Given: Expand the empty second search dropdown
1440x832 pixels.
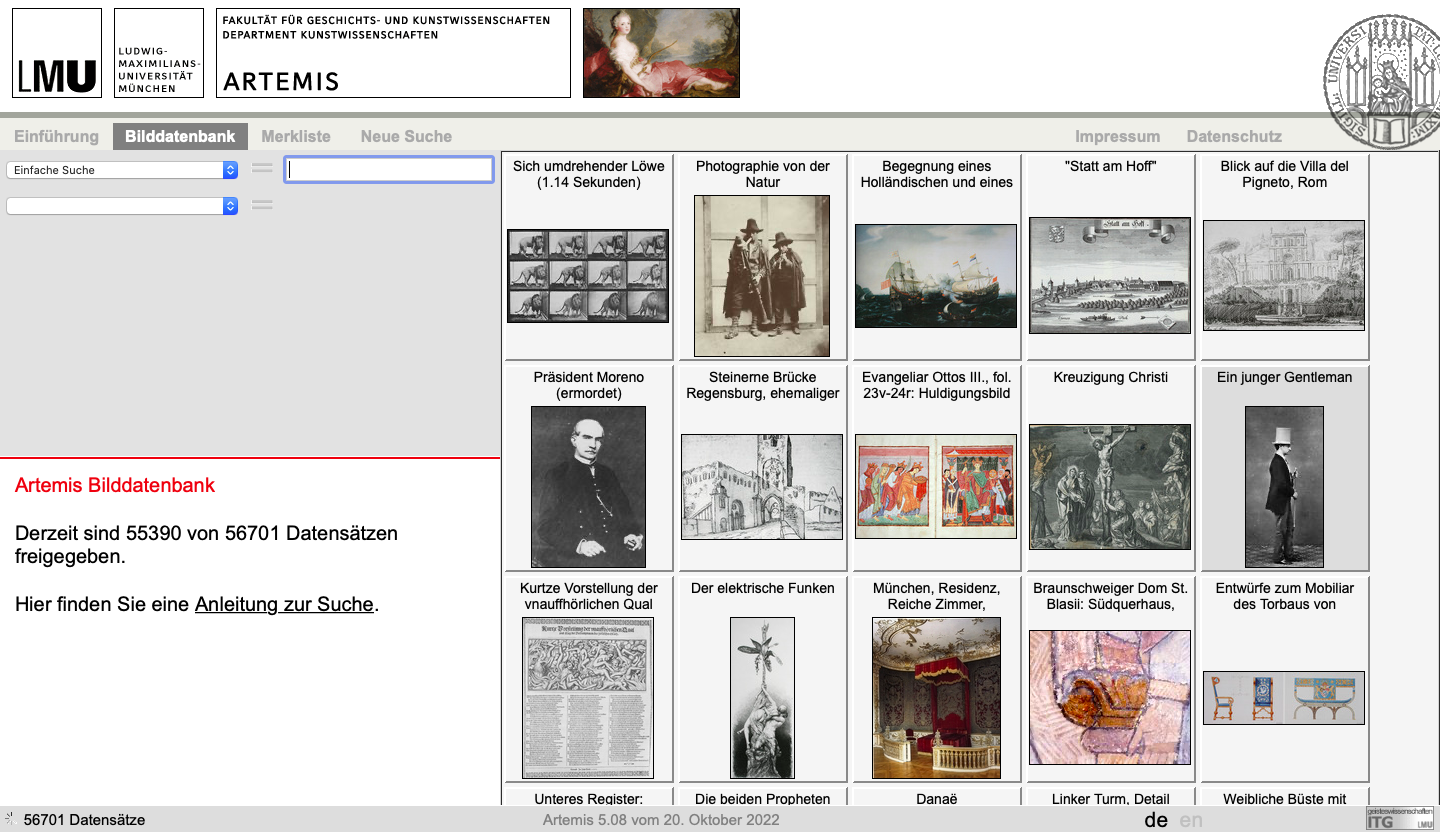Looking at the screenshot, I should pos(122,205).
